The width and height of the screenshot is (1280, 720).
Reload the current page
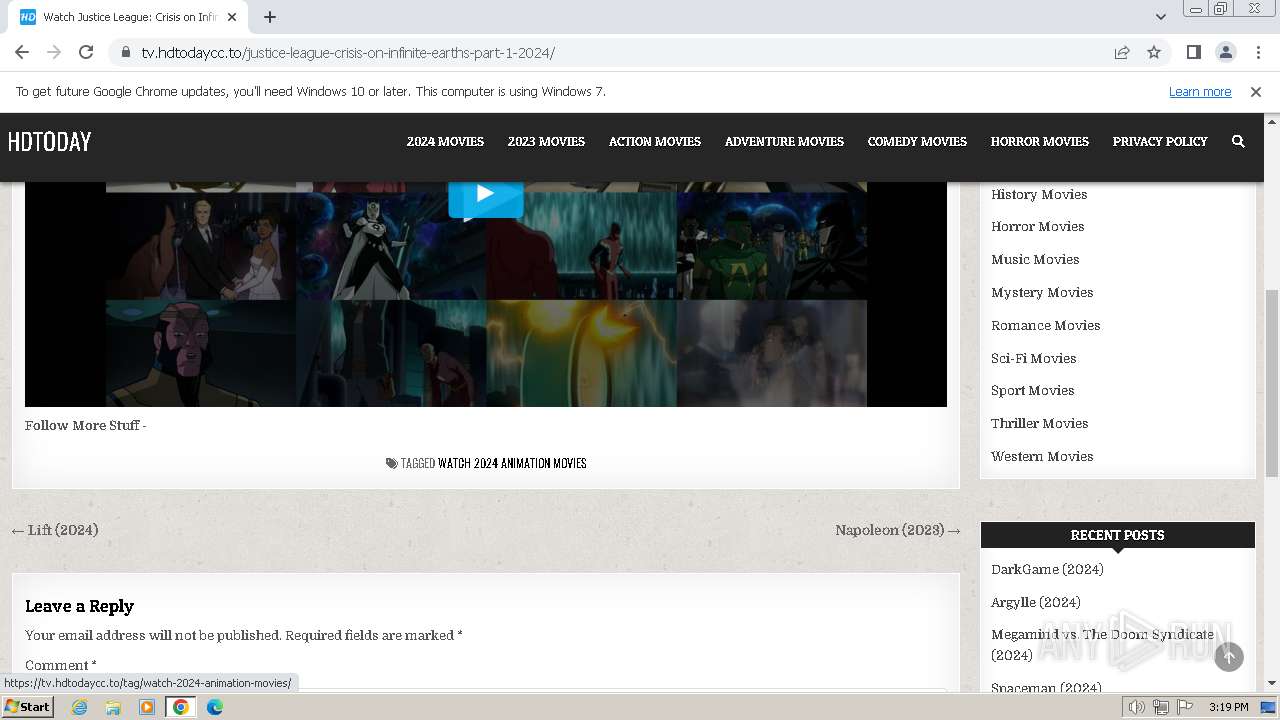point(86,52)
